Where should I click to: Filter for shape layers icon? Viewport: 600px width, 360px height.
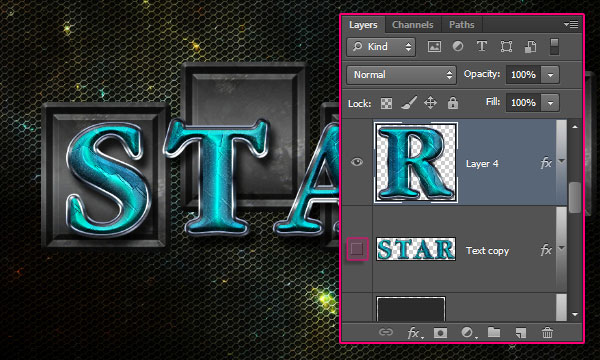coord(506,47)
